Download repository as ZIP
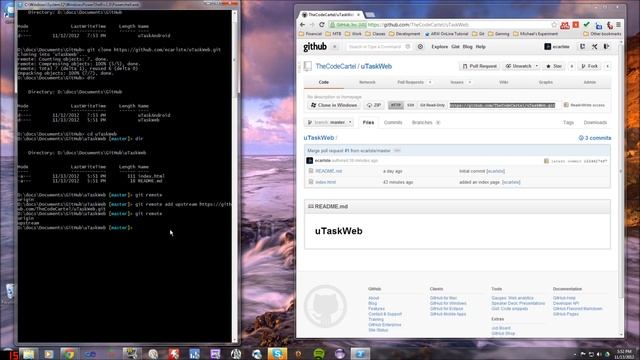The height and width of the screenshot is (360, 640). point(373,105)
